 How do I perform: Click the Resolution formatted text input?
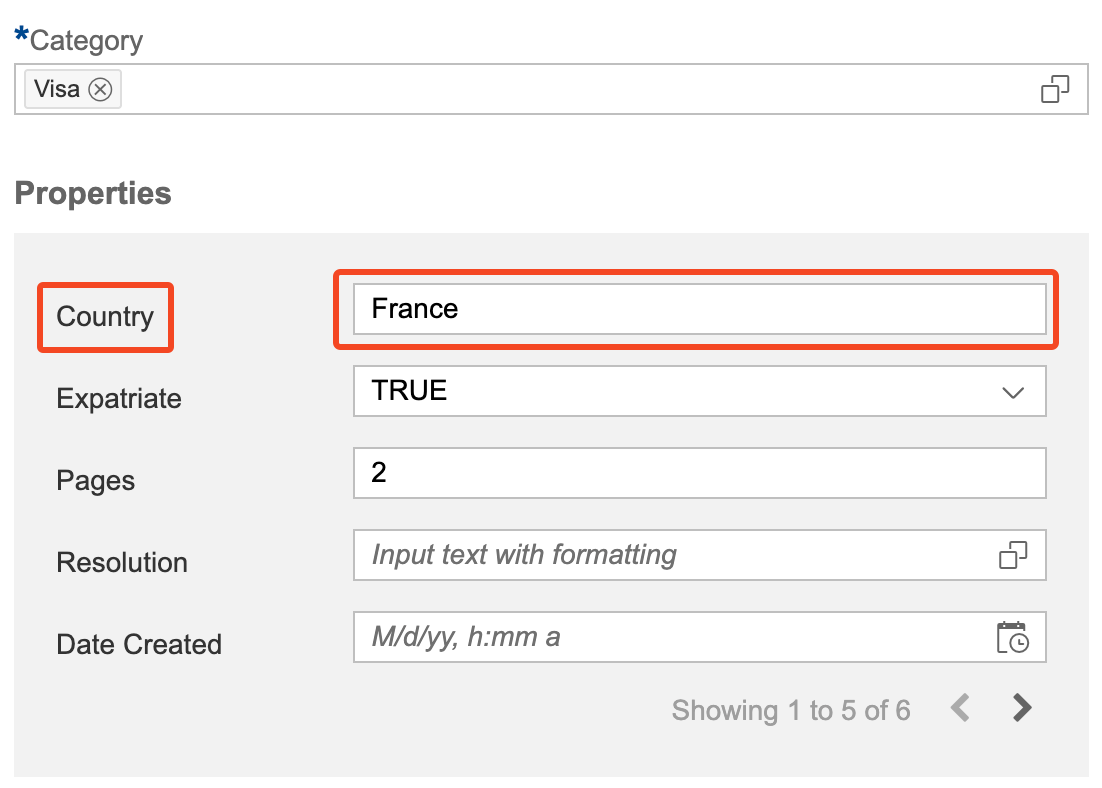coord(670,555)
